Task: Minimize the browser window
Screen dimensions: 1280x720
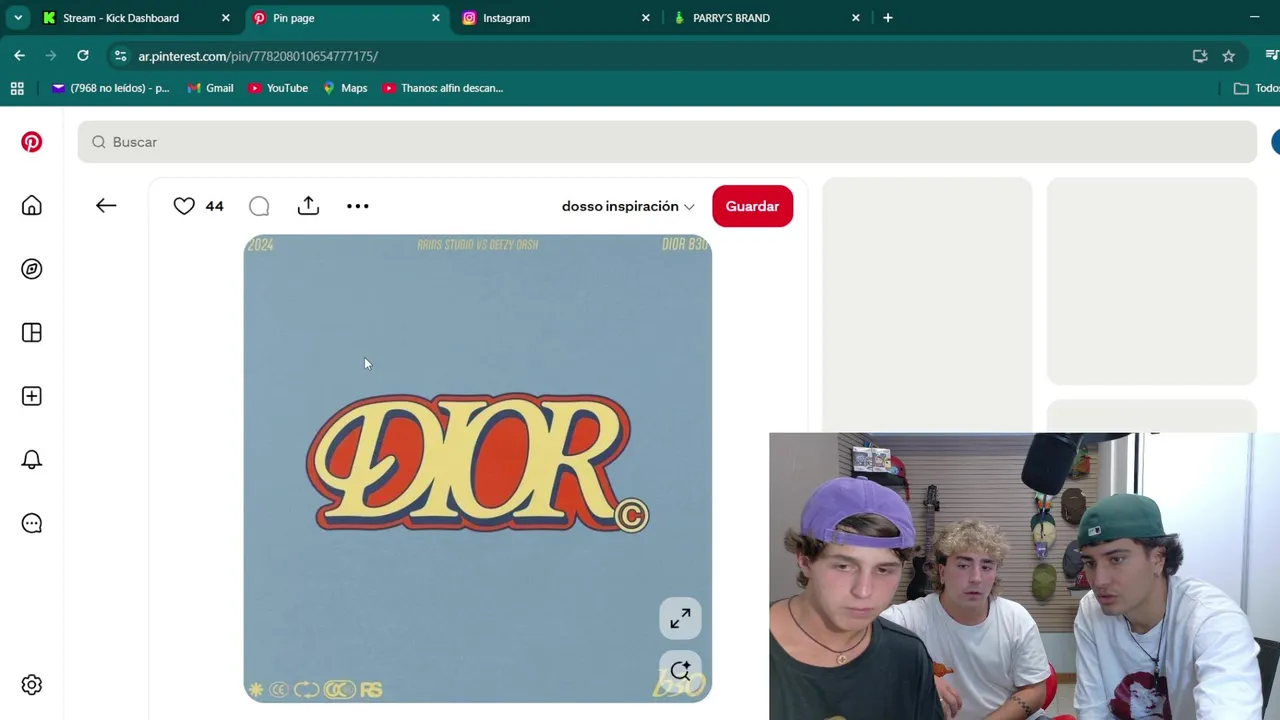Action: click(1254, 18)
